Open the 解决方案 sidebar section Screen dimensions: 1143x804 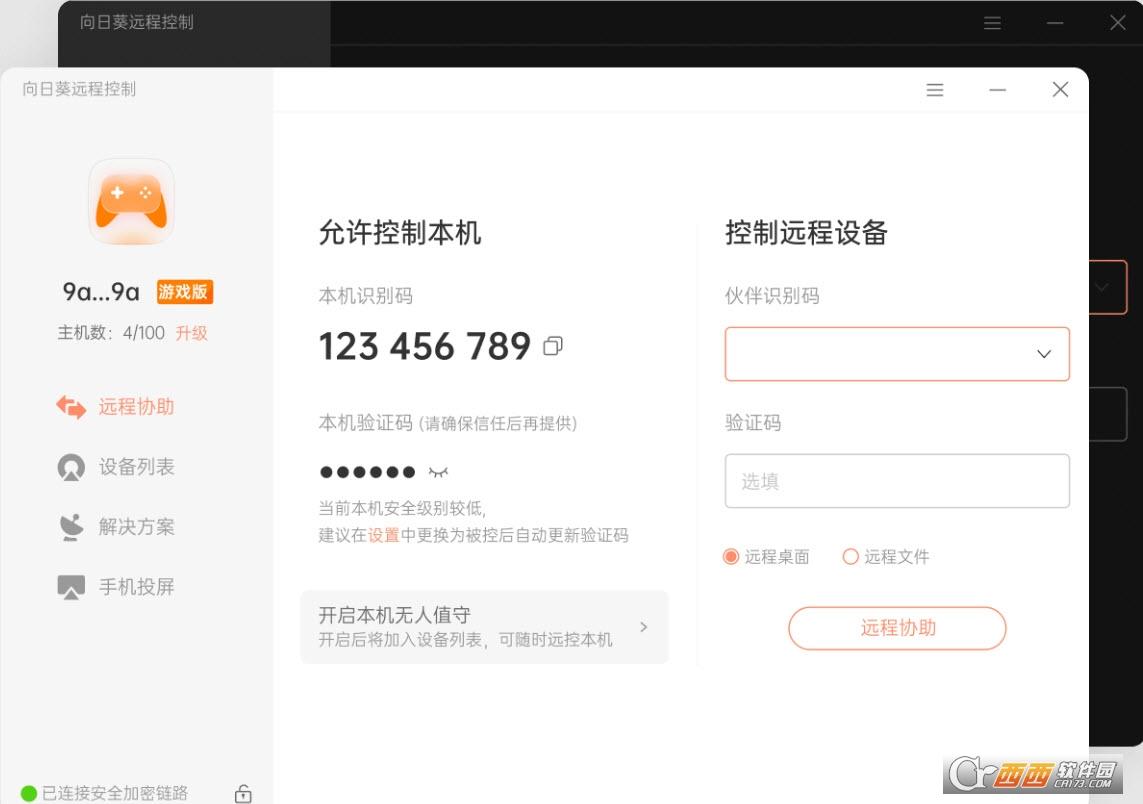pyautogui.click(x=115, y=526)
